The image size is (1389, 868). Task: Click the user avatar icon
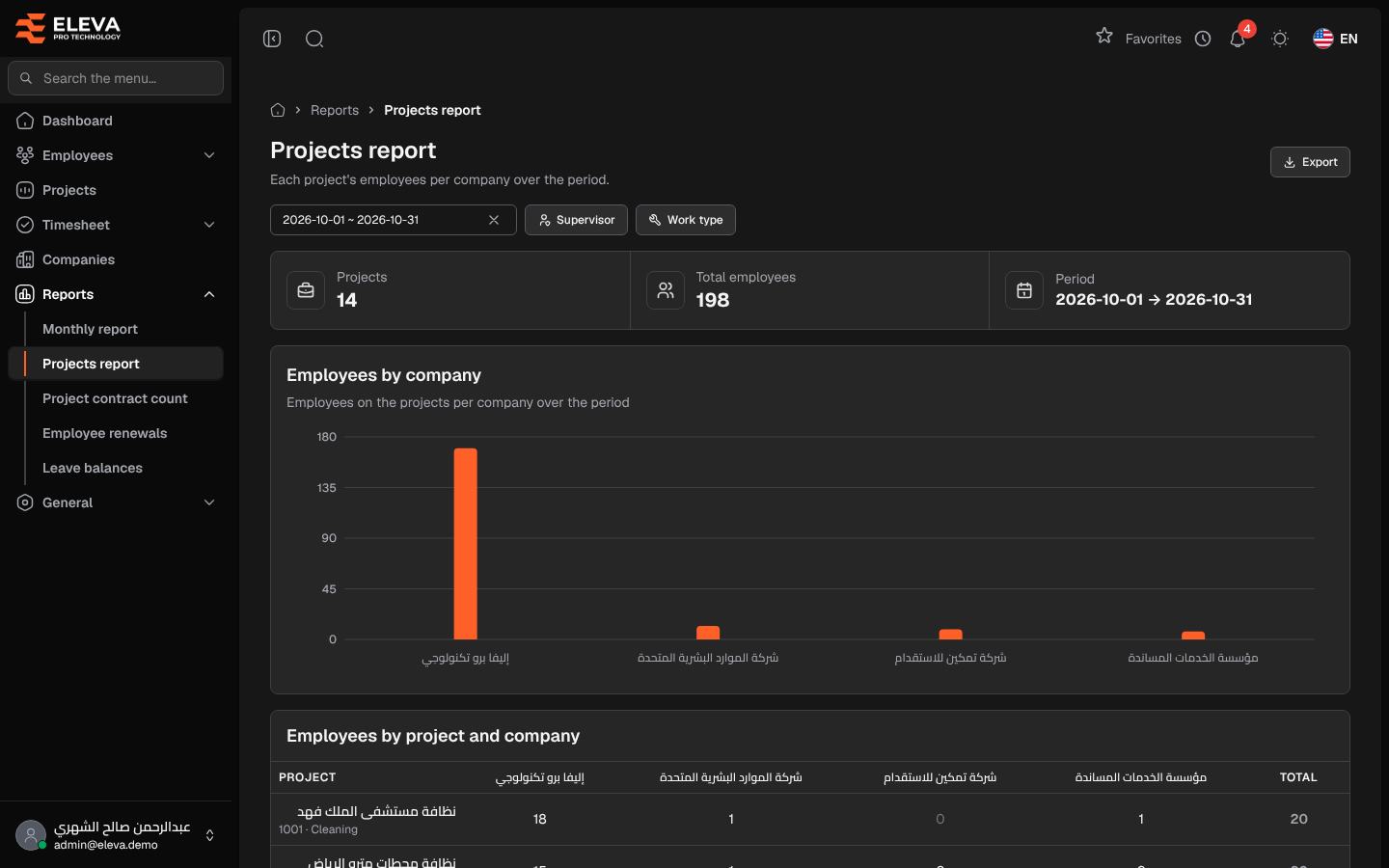(31, 835)
